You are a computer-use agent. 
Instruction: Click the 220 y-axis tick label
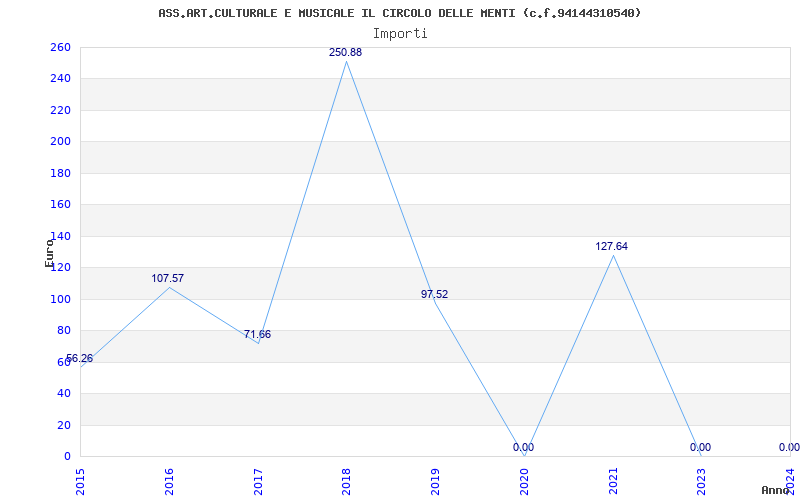(x=60, y=110)
